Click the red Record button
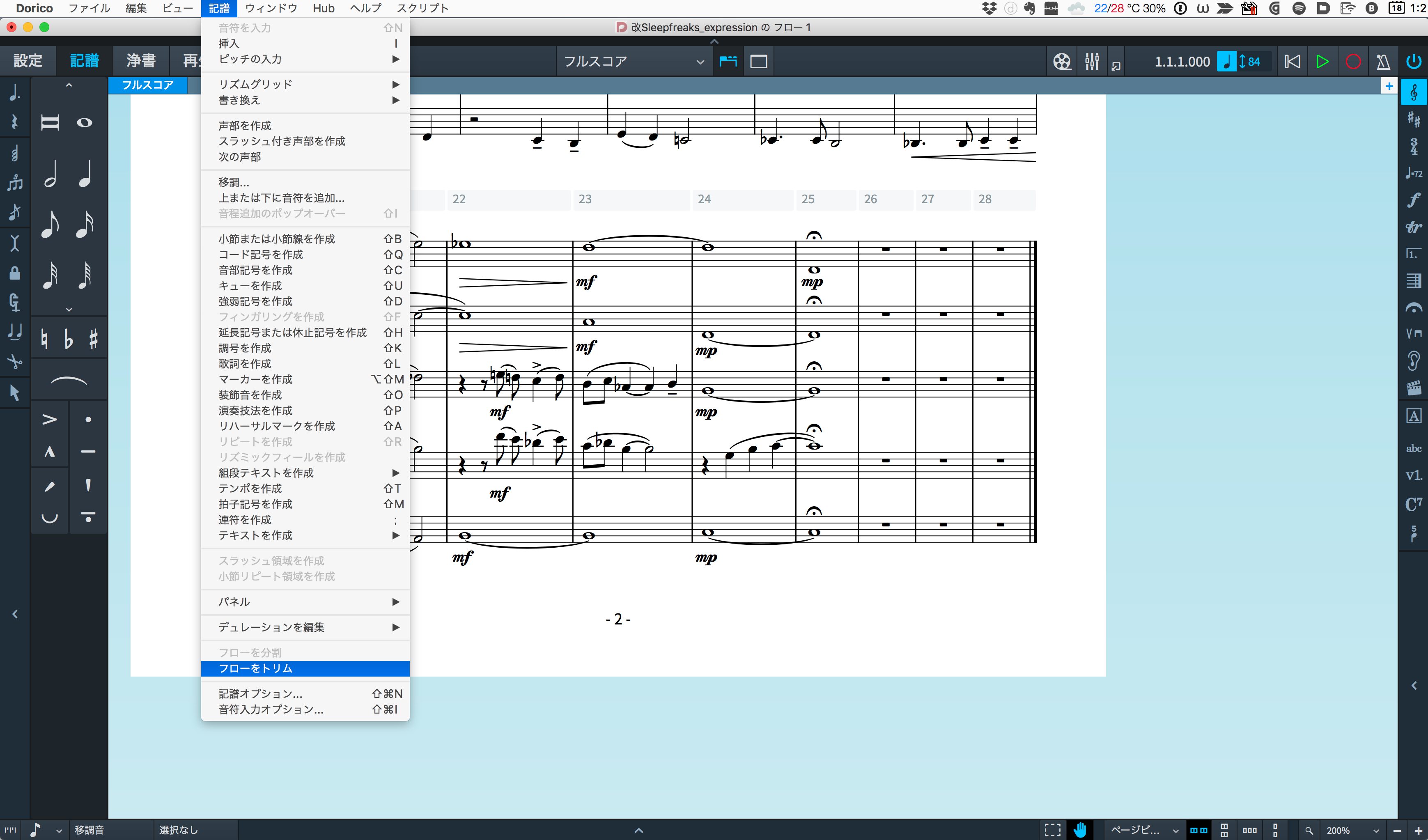This screenshot has height=840, width=1428. [x=1352, y=61]
